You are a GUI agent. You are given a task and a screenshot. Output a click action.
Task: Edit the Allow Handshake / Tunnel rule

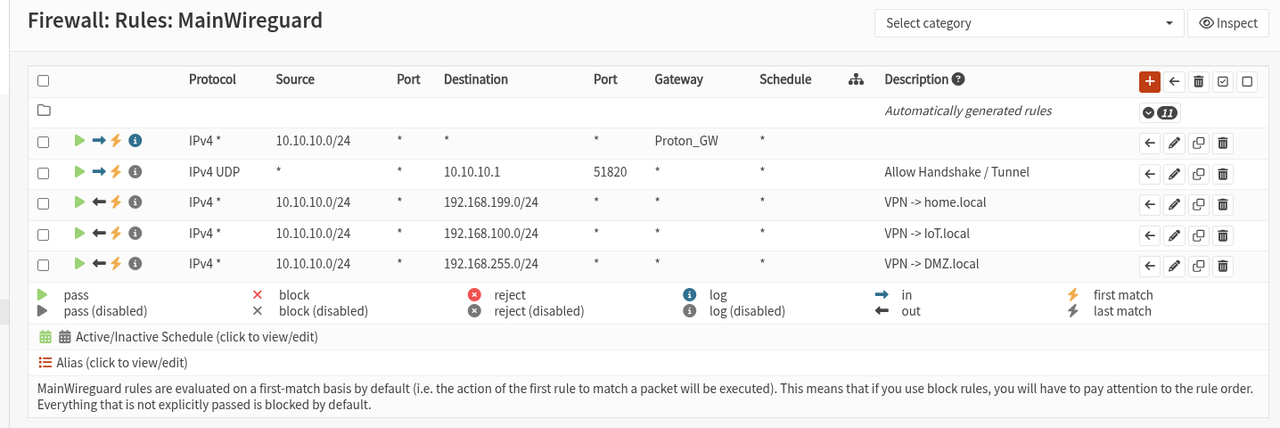(1174, 173)
